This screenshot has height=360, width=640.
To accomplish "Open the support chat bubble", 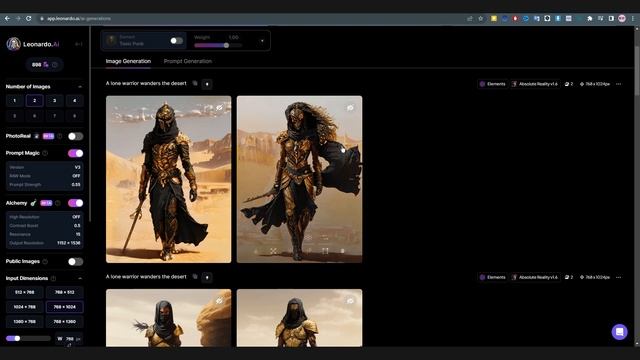I will [x=619, y=331].
